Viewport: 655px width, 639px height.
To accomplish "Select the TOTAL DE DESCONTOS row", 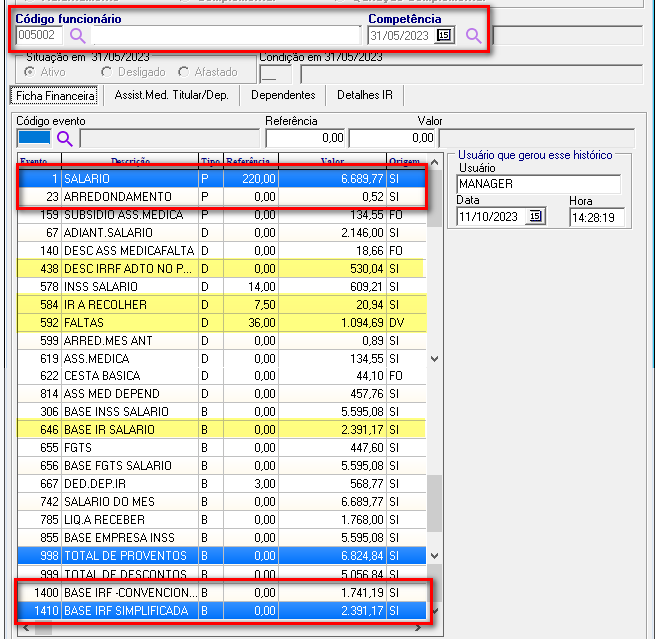I will [x=221, y=573].
